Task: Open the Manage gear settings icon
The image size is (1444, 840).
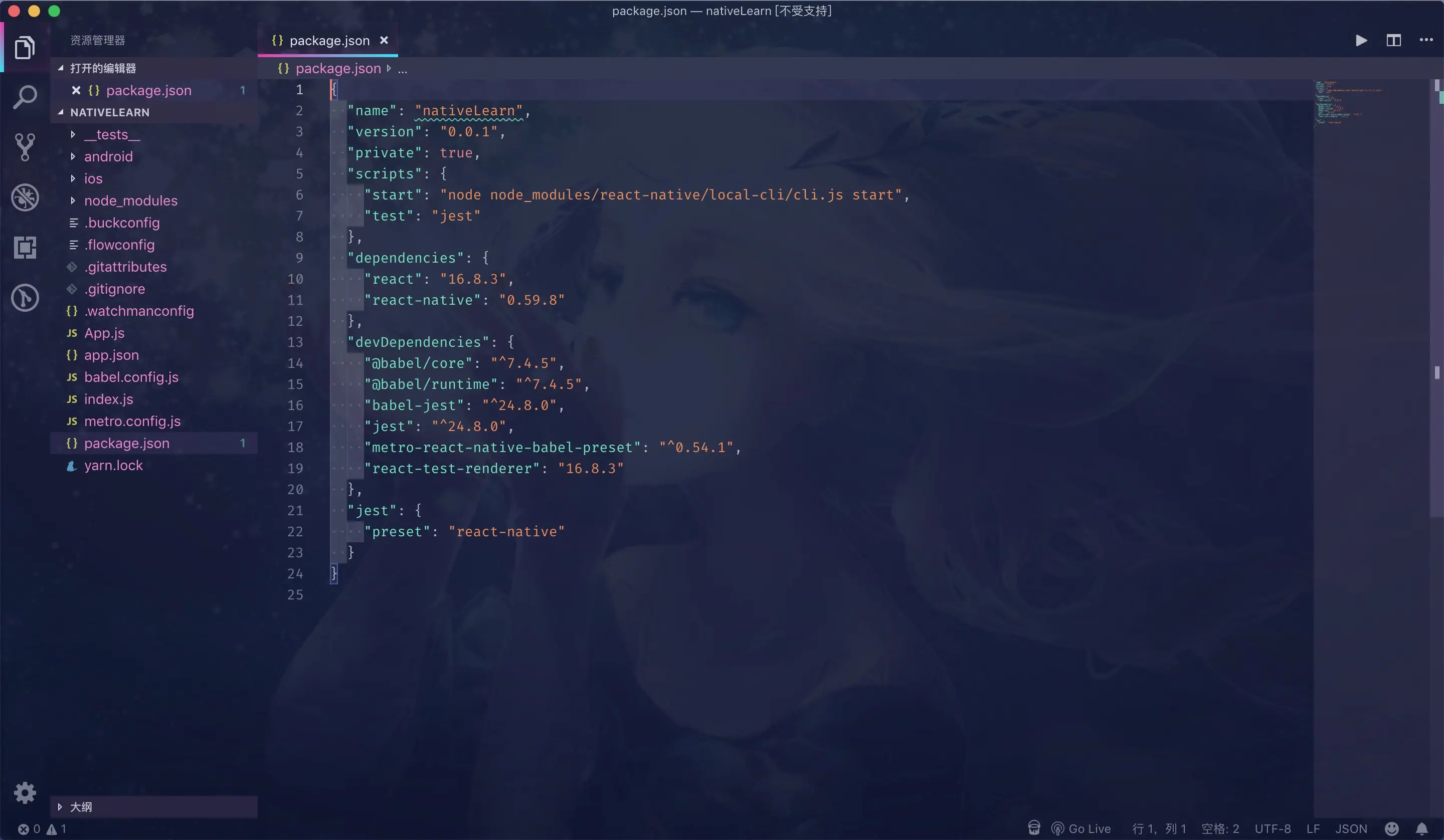Action: (25, 792)
